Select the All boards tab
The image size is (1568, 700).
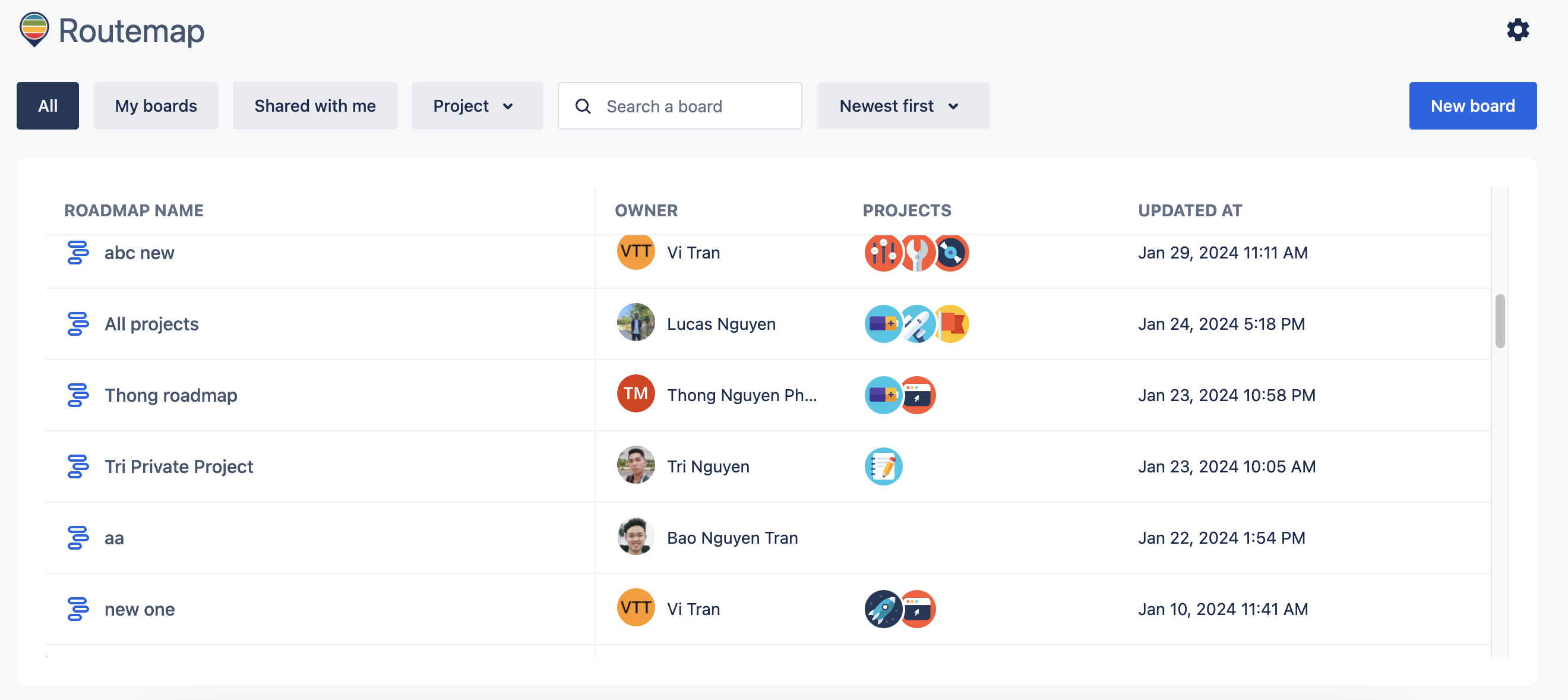tap(48, 106)
